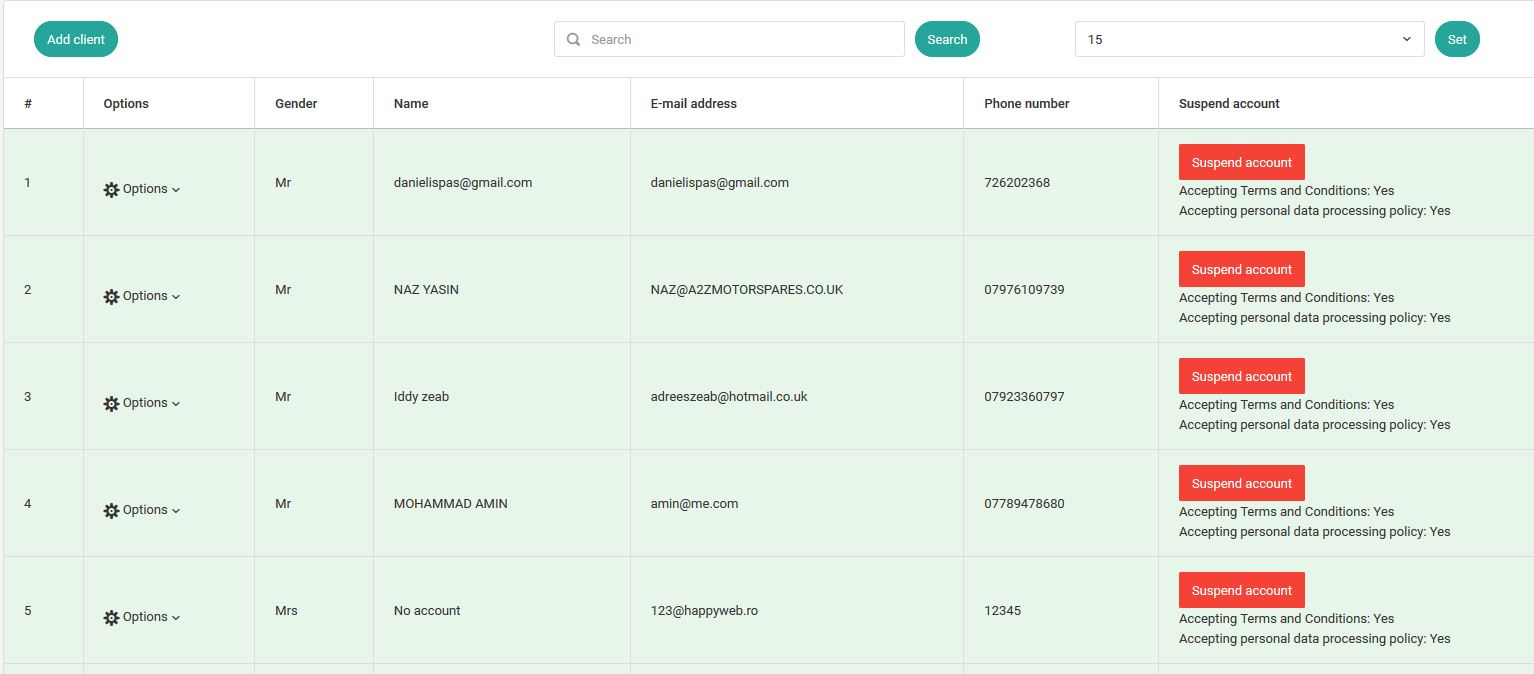Suspend account for MOHAMMAD AMIN

[1241, 483]
